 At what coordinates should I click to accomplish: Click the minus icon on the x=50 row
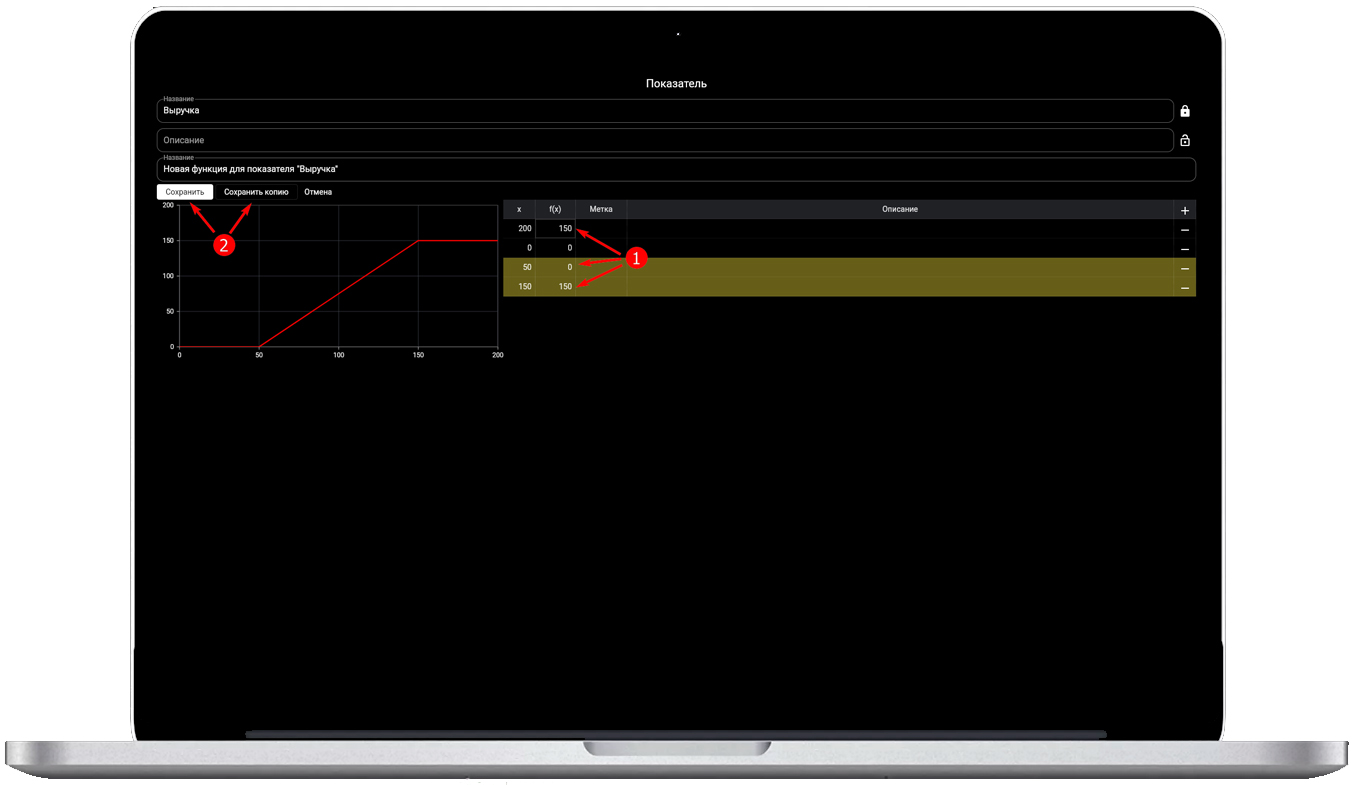click(x=1185, y=268)
